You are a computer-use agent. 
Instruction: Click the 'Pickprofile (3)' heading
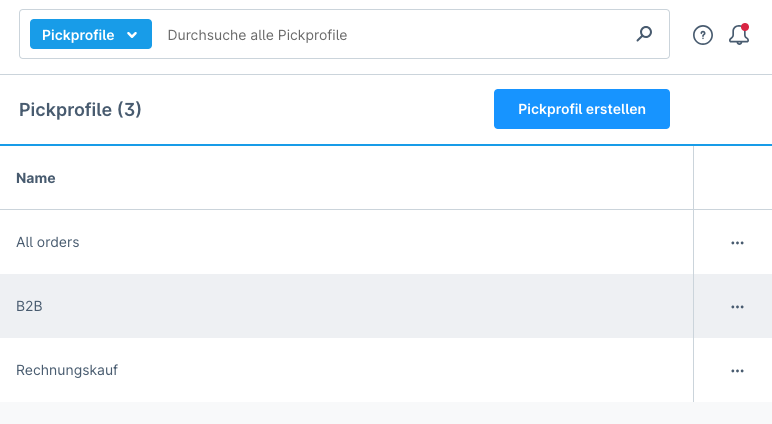click(80, 109)
